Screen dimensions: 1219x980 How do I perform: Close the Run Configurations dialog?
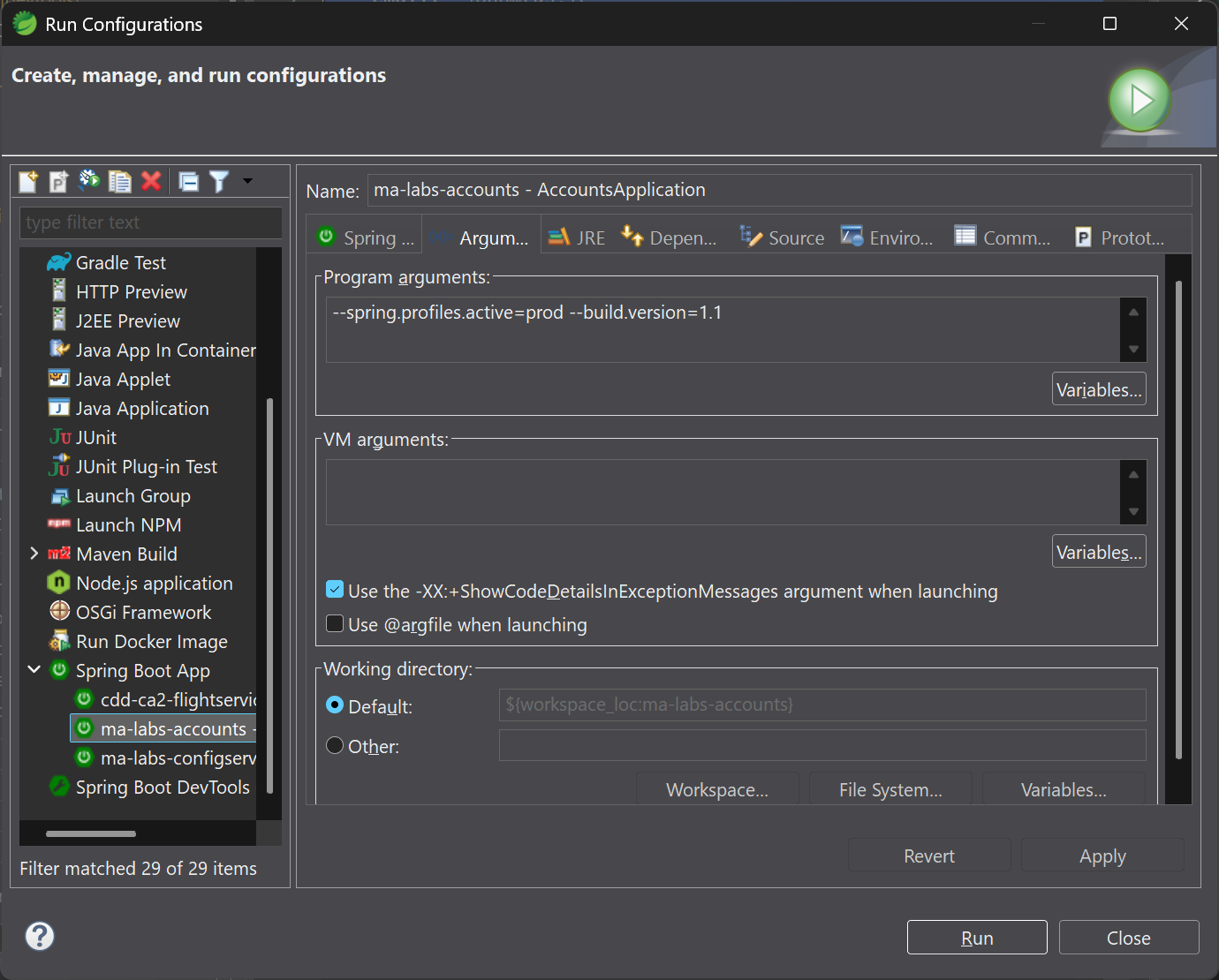pos(1129,938)
